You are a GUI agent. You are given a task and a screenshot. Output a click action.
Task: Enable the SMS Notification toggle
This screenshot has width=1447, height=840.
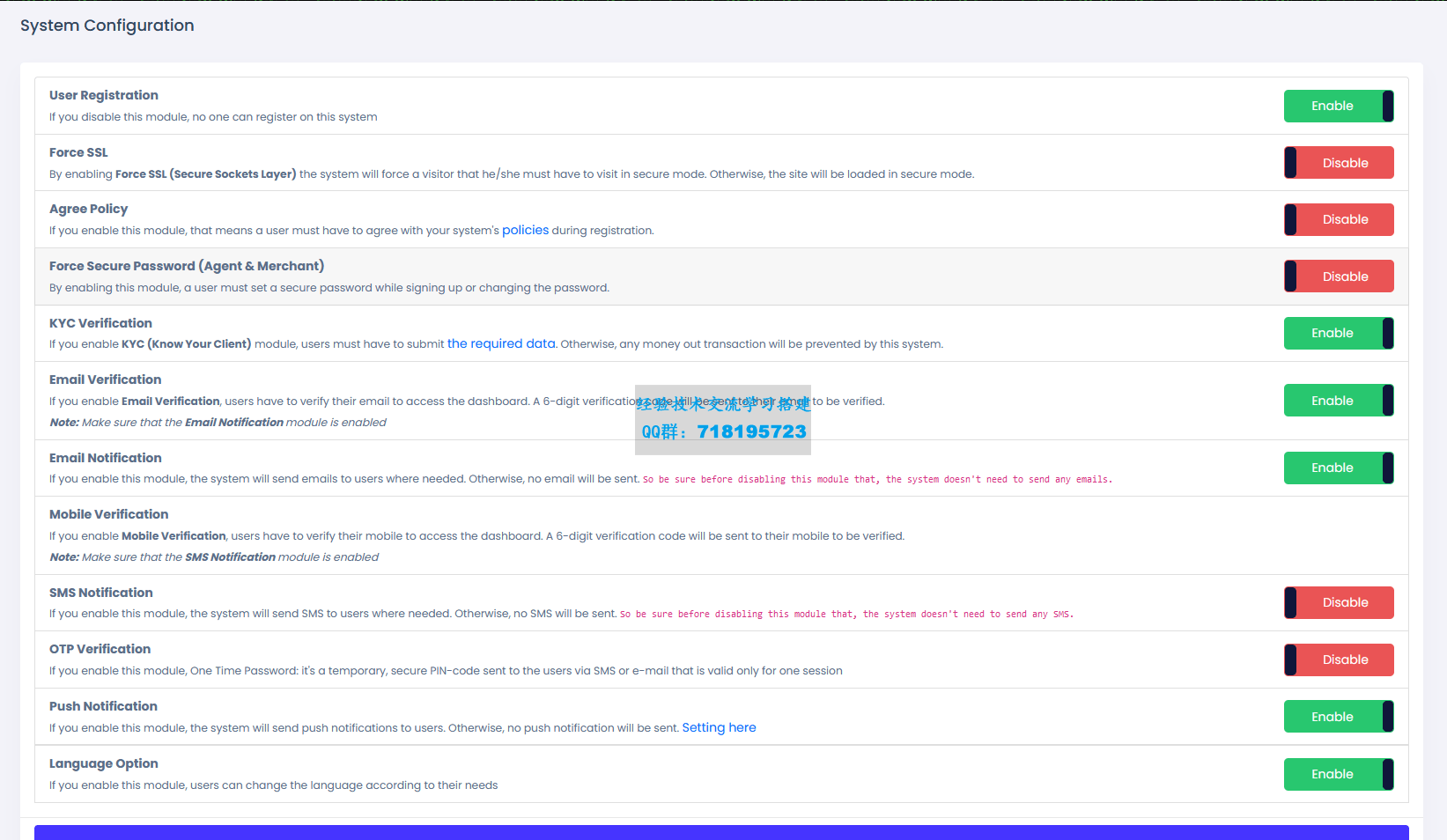coord(1338,602)
